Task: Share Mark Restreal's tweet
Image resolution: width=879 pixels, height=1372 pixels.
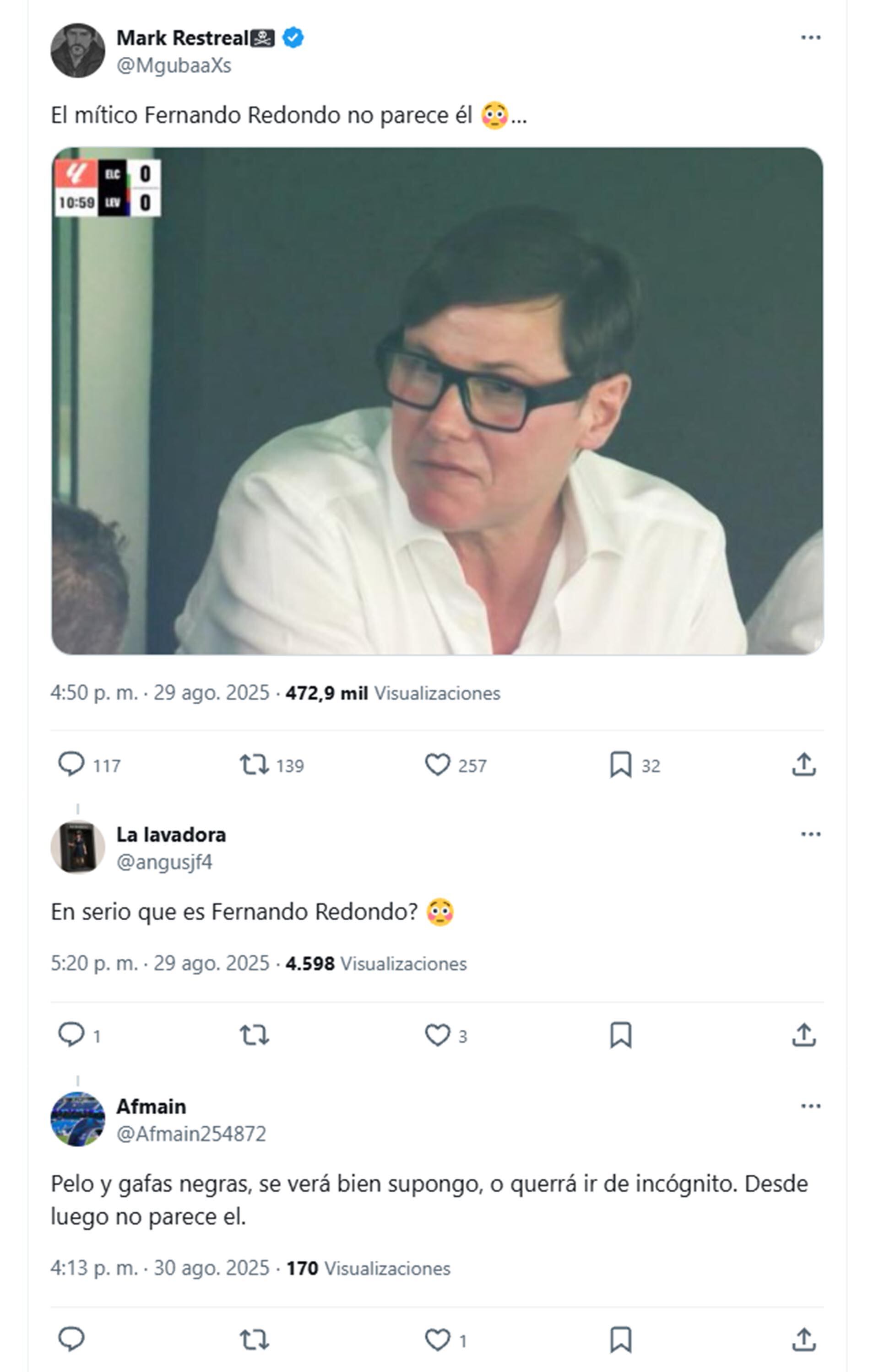Action: pos(803,764)
